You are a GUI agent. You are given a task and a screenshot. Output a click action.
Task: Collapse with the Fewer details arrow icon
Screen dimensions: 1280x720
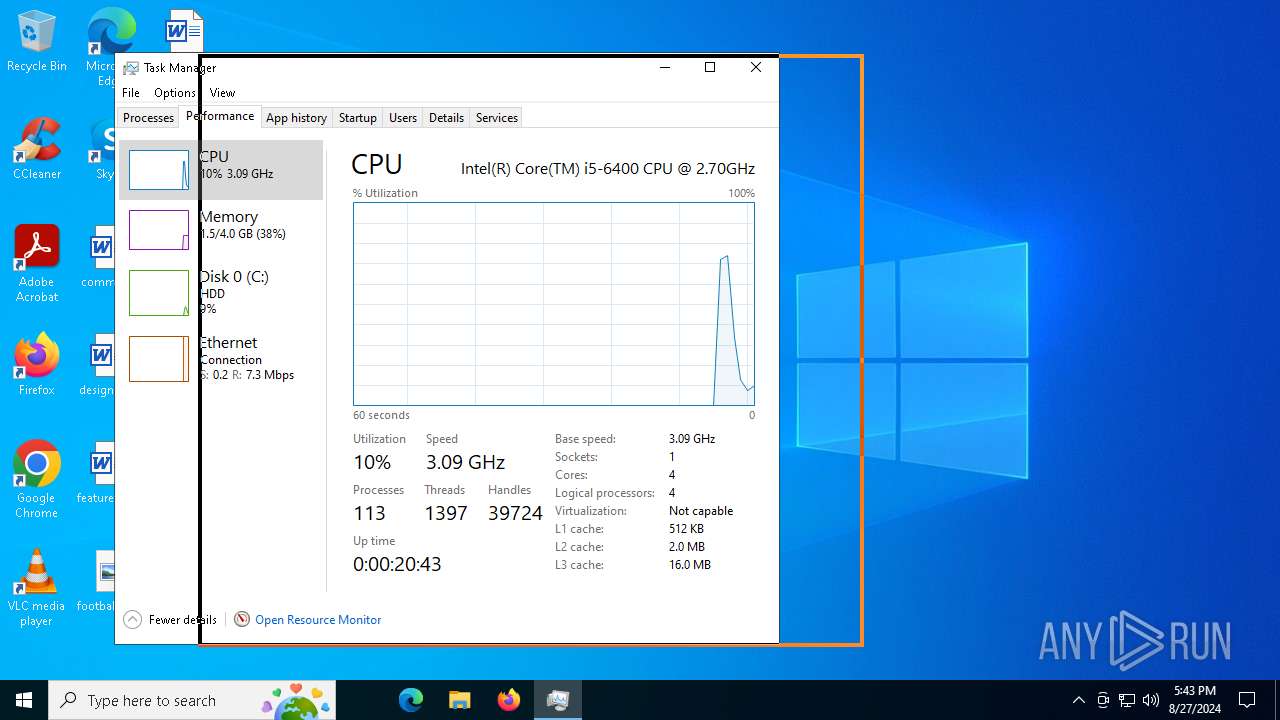[132, 620]
